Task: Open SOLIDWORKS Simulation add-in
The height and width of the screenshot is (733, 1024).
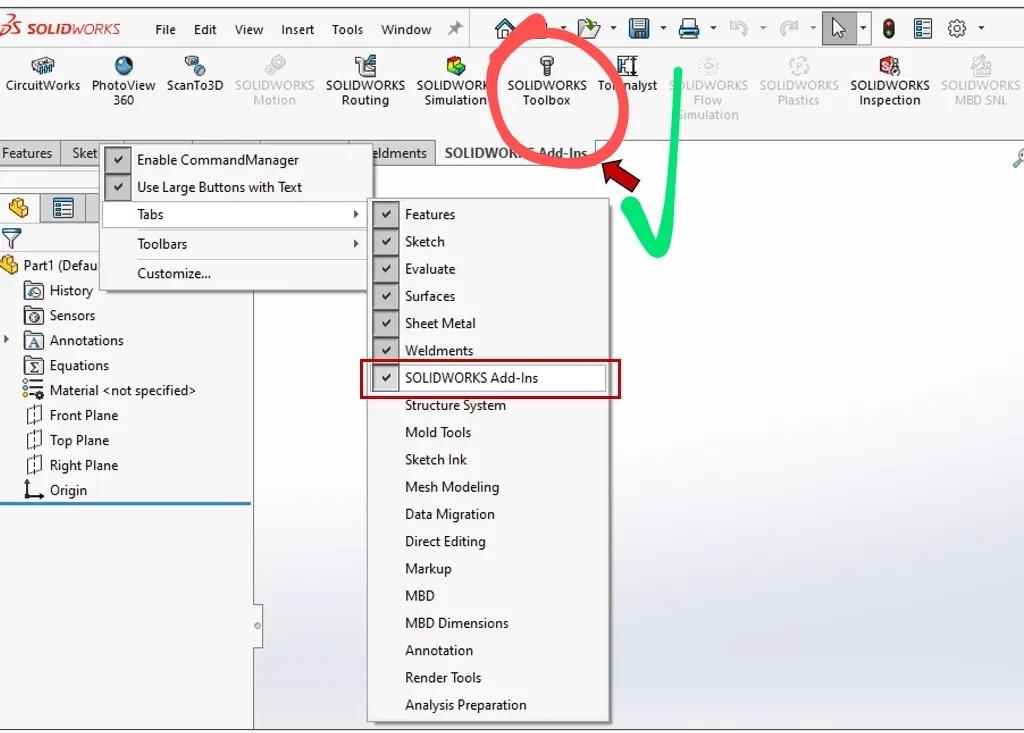Action: coord(455,80)
